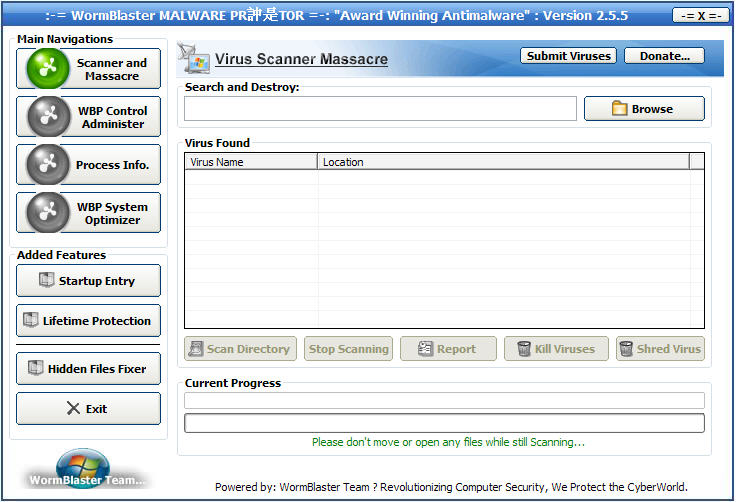Open Lifetime Protection feature
Image resolution: width=736 pixels, height=502 pixels.
pos(89,321)
